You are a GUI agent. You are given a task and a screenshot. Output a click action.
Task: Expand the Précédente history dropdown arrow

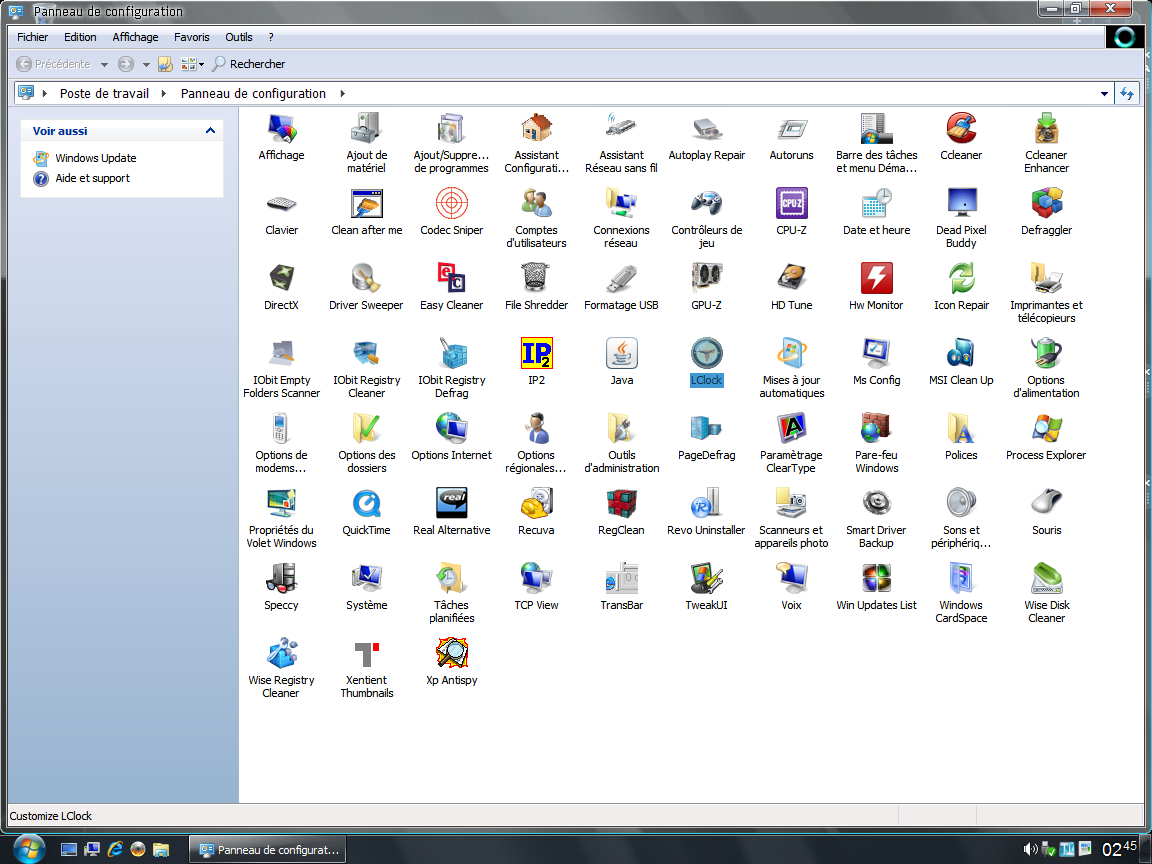click(x=104, y=65)
